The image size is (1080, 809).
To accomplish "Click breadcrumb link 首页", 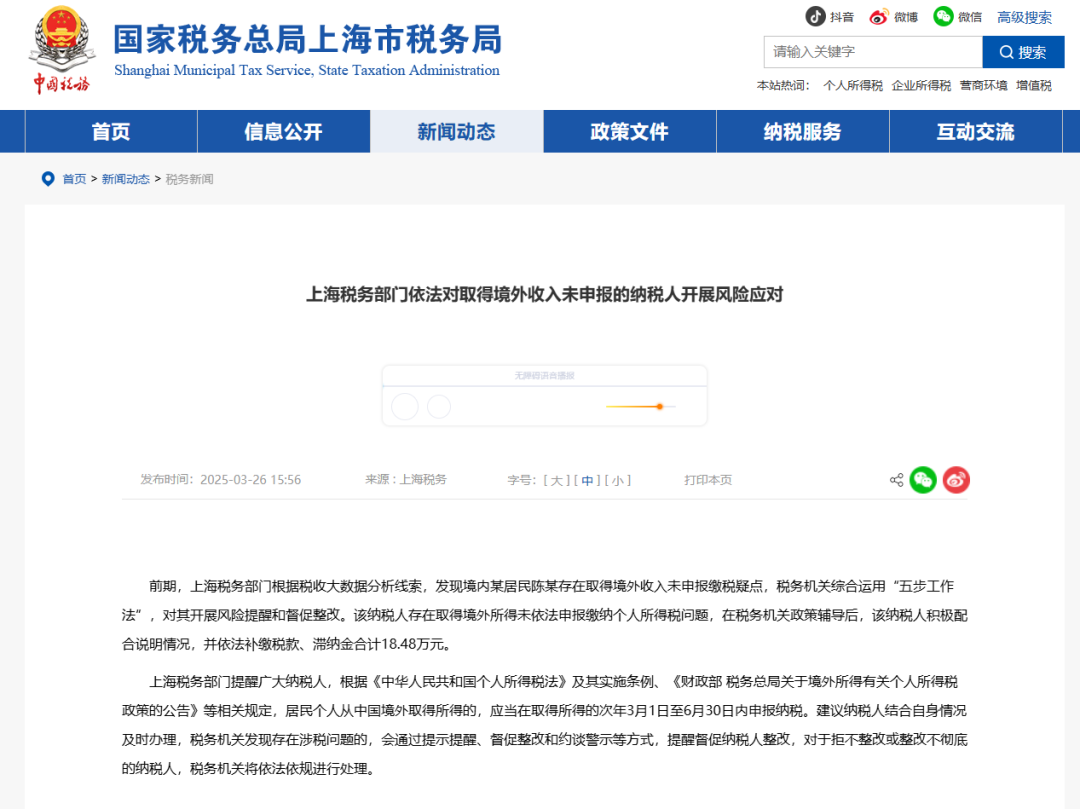I will tap(74, 179).
